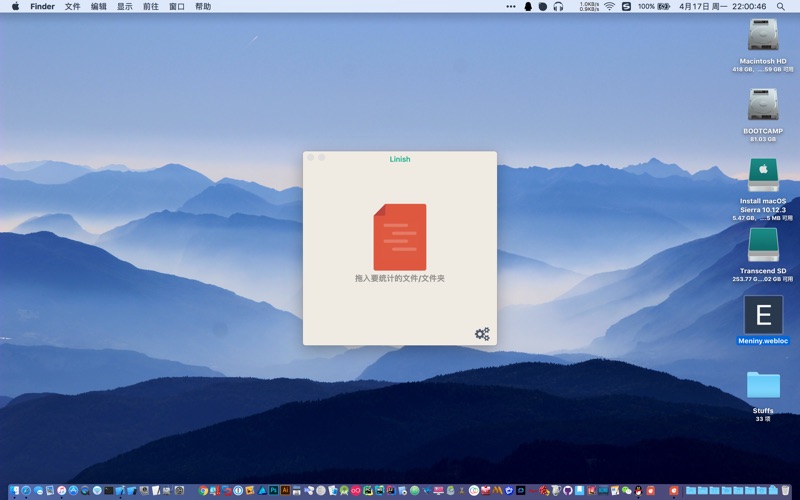Open 1Password from the Dock

click(238, 491)
